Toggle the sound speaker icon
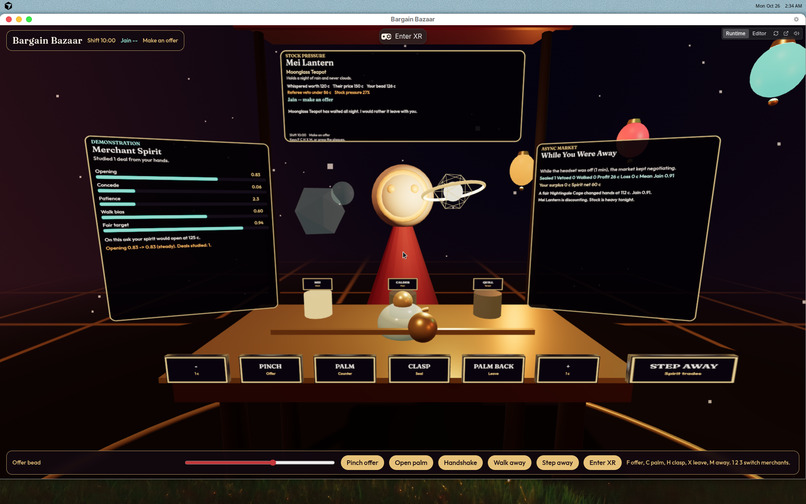This screenshot has width=806, height=504. pos(797,33)
